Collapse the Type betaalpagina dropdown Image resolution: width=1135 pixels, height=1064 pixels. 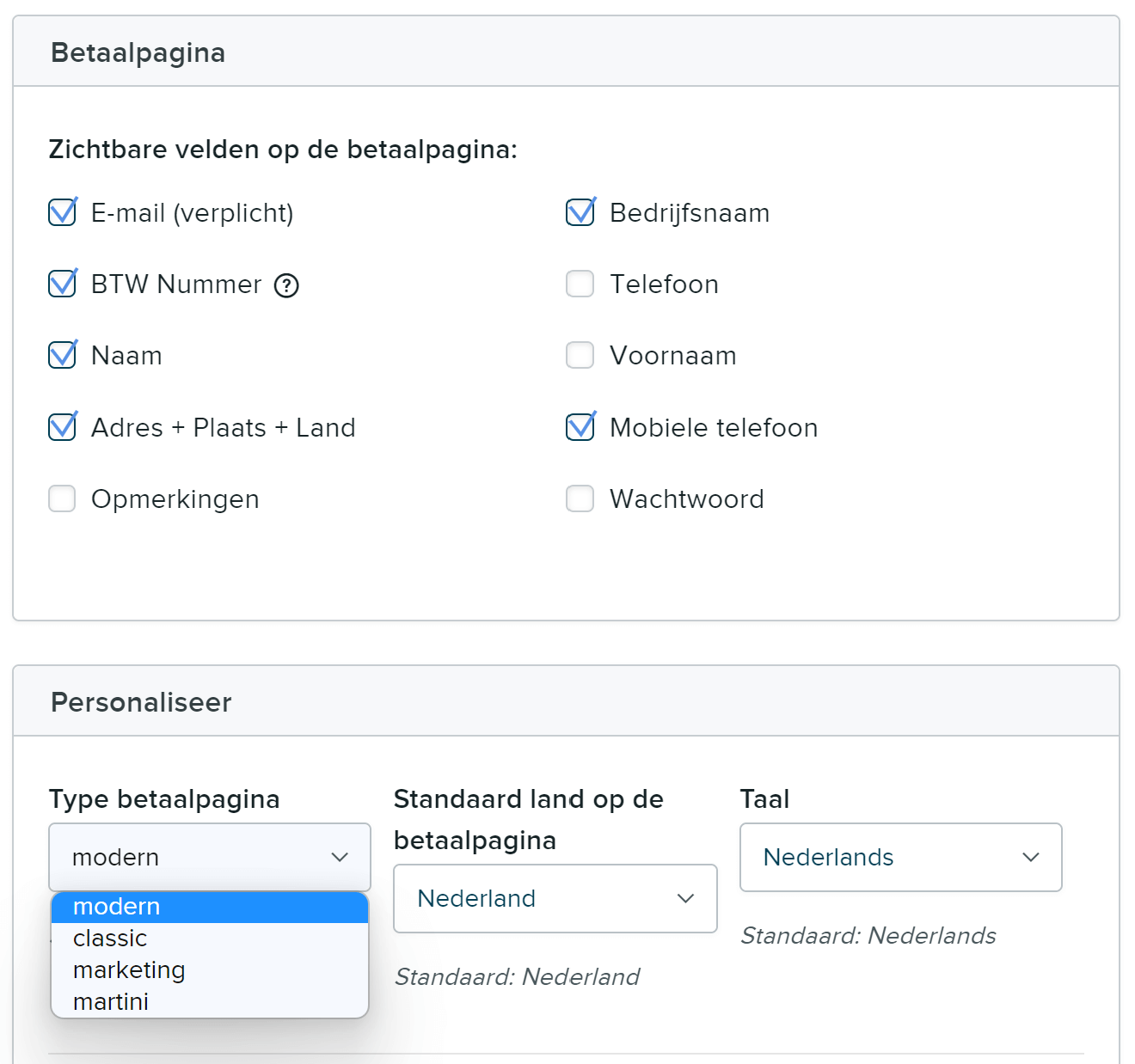[210, 857]
